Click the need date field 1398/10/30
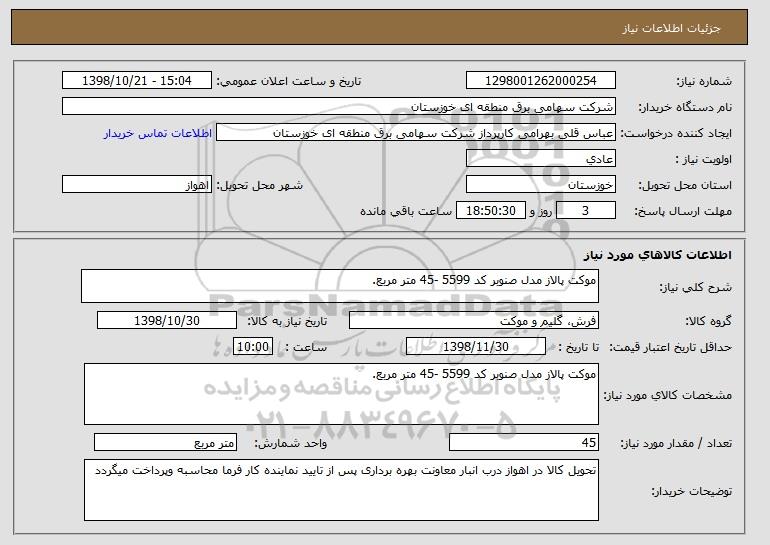This screenshot has height=545, width=770. point(167,321)
